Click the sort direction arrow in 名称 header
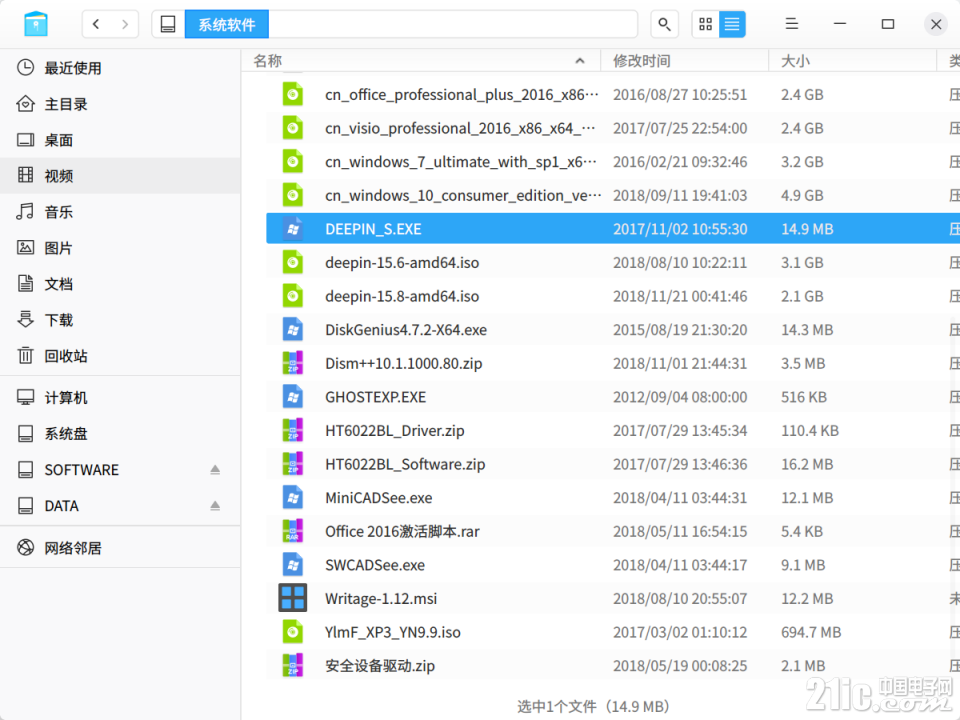Screen dimensions: 960x720 click(580, 61)
